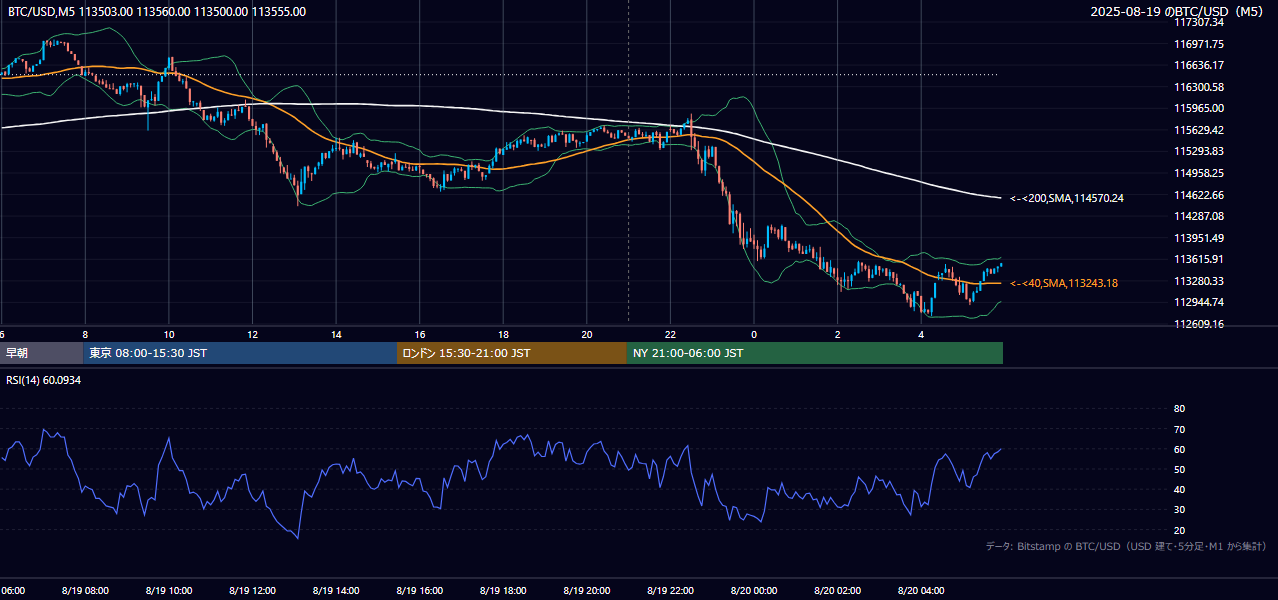The width and height of the screenshot is (1278, 600).
Task: Click the bottom time label 8/19 18:00
Action: (503, 591)
